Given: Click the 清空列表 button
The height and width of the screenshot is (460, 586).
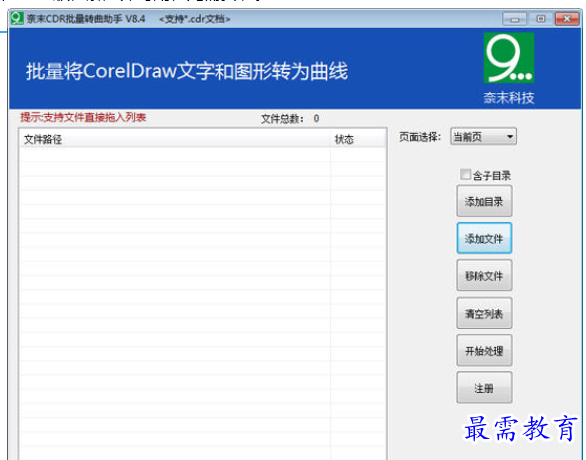Looking at the screenshot, I should coord(484,313).
